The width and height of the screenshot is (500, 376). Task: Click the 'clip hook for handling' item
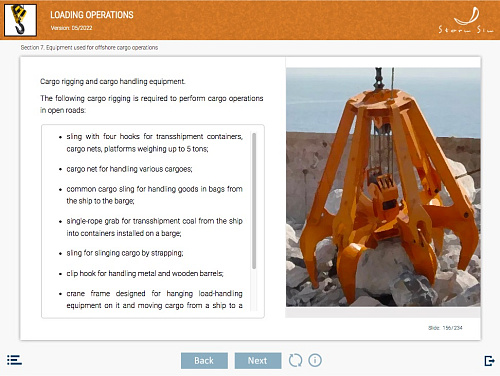[x=145, y=273]
